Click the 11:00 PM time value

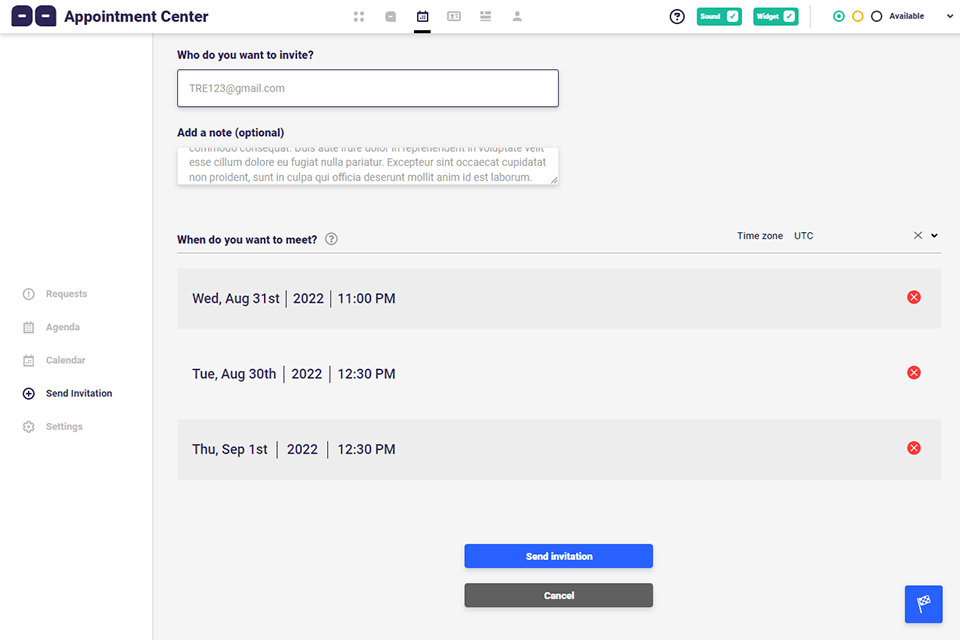click(366, 299)
